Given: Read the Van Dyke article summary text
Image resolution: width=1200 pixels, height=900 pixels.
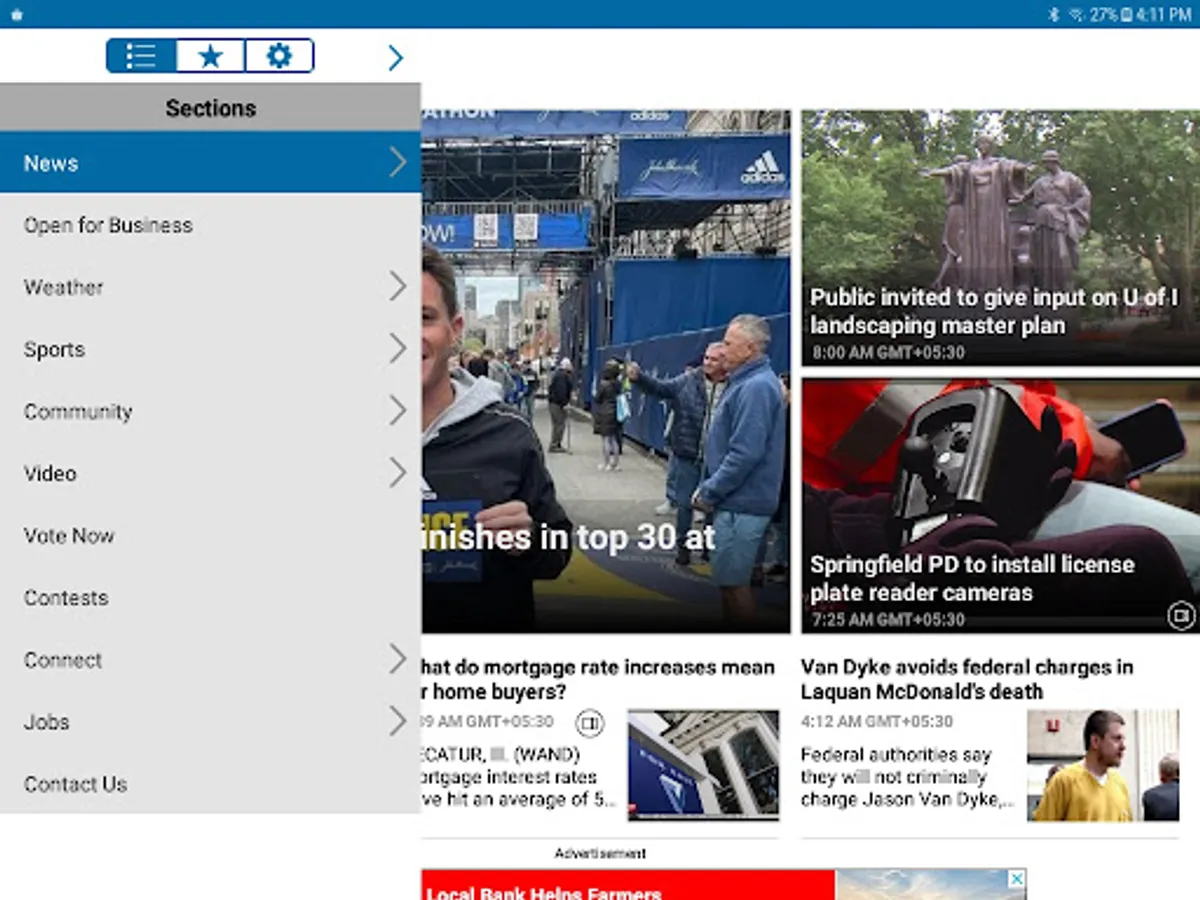Looking at the screenshot, I should pyautogui.click(x=908, y=777).
